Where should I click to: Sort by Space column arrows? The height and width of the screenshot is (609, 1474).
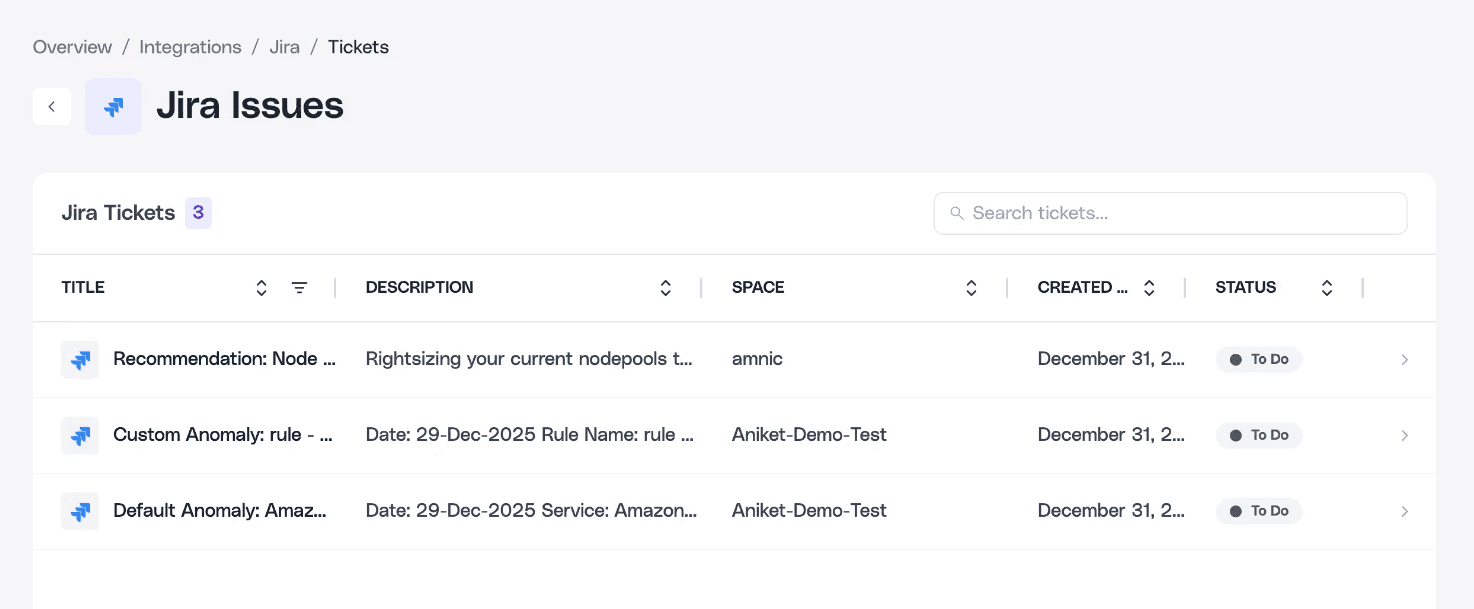[x=971, y=288]
